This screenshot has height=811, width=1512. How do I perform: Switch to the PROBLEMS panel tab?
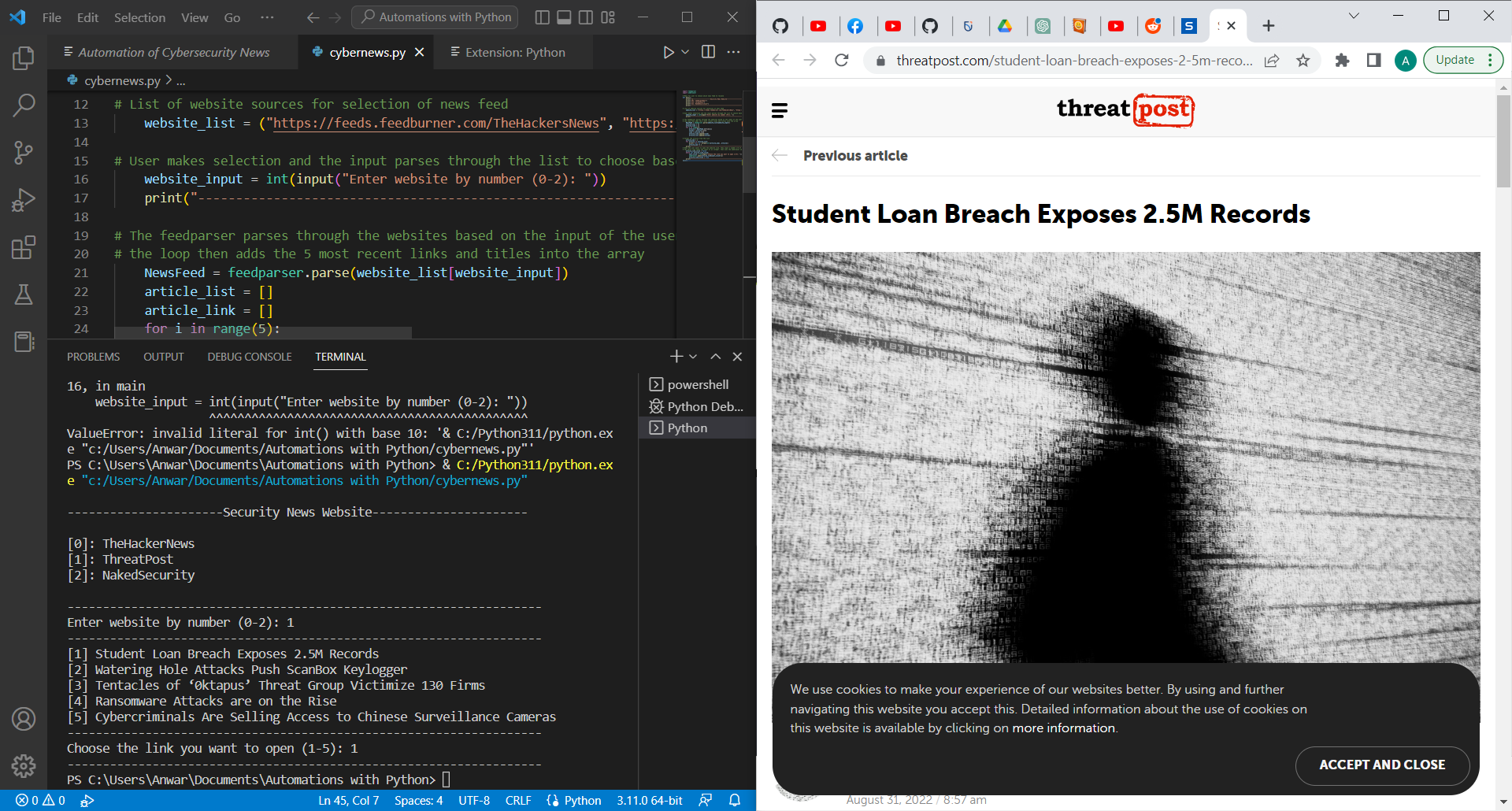click(94, 357)
